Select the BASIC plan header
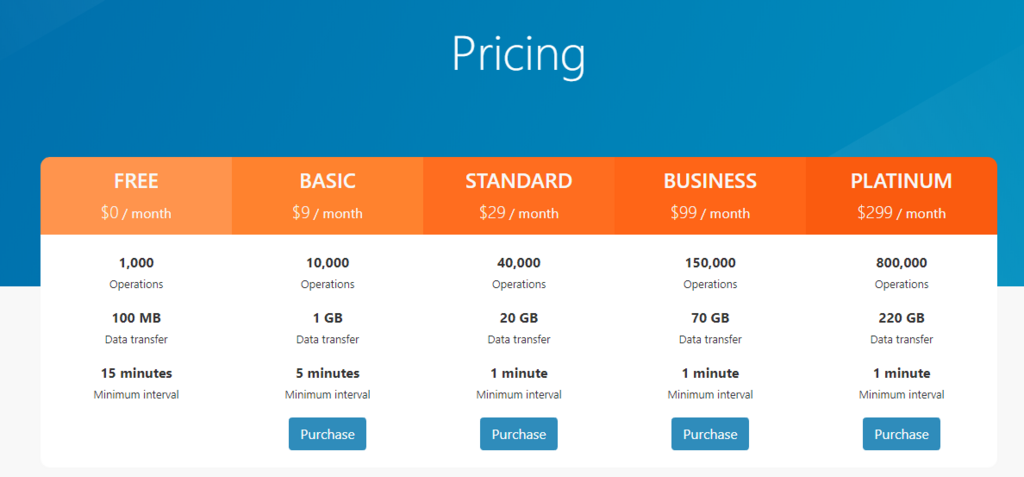This screenshot has height=477, width=1024. (x=327, y=195)
